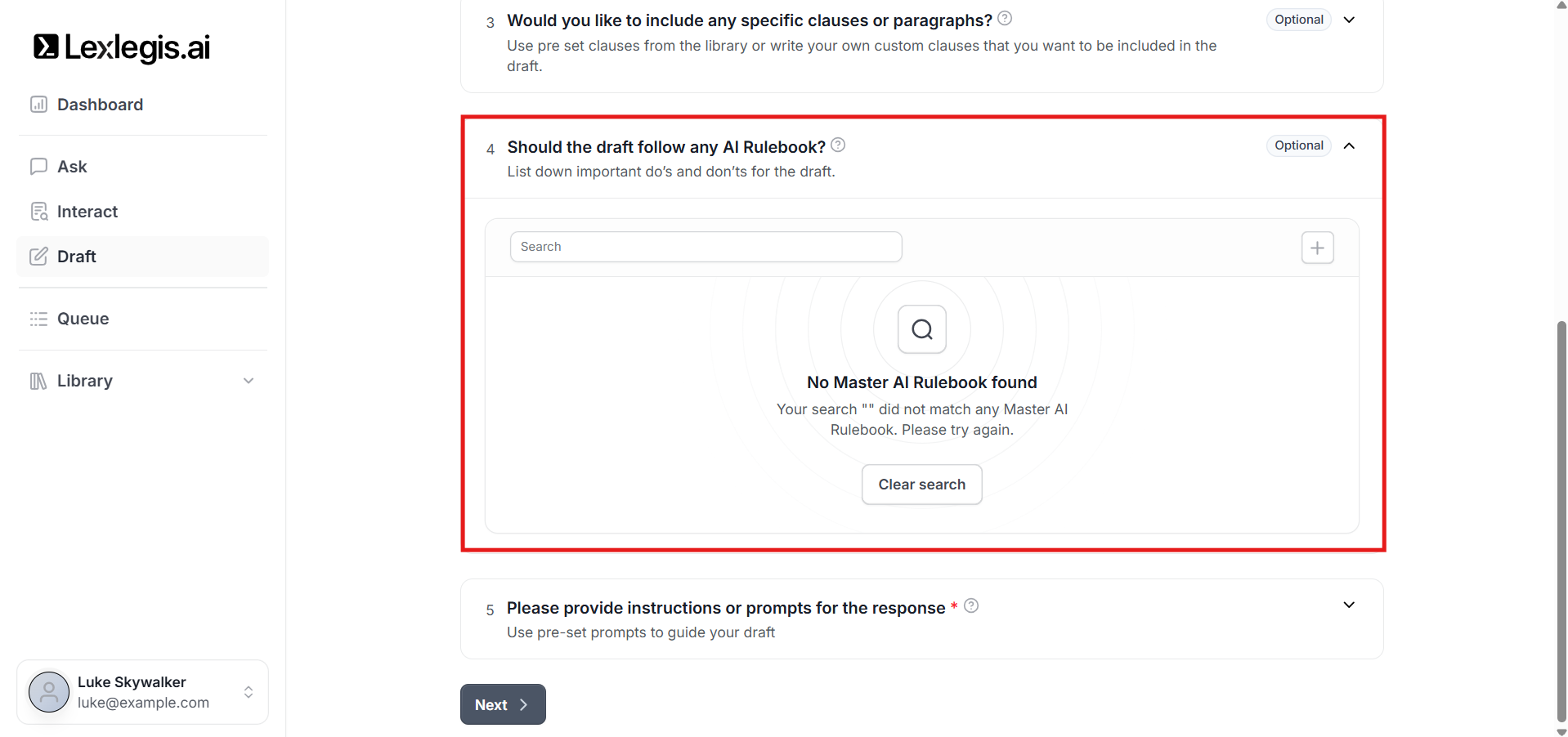
Task: Click the Interact document icon
Action: 38,212
